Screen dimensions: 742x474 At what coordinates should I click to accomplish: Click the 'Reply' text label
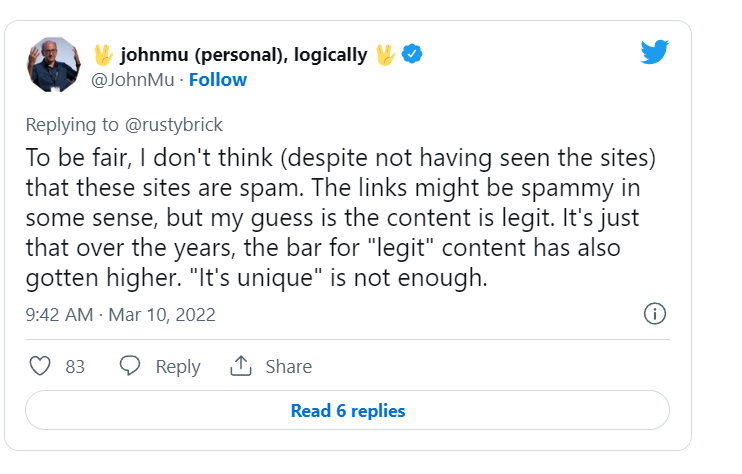(x=178, y=367)
